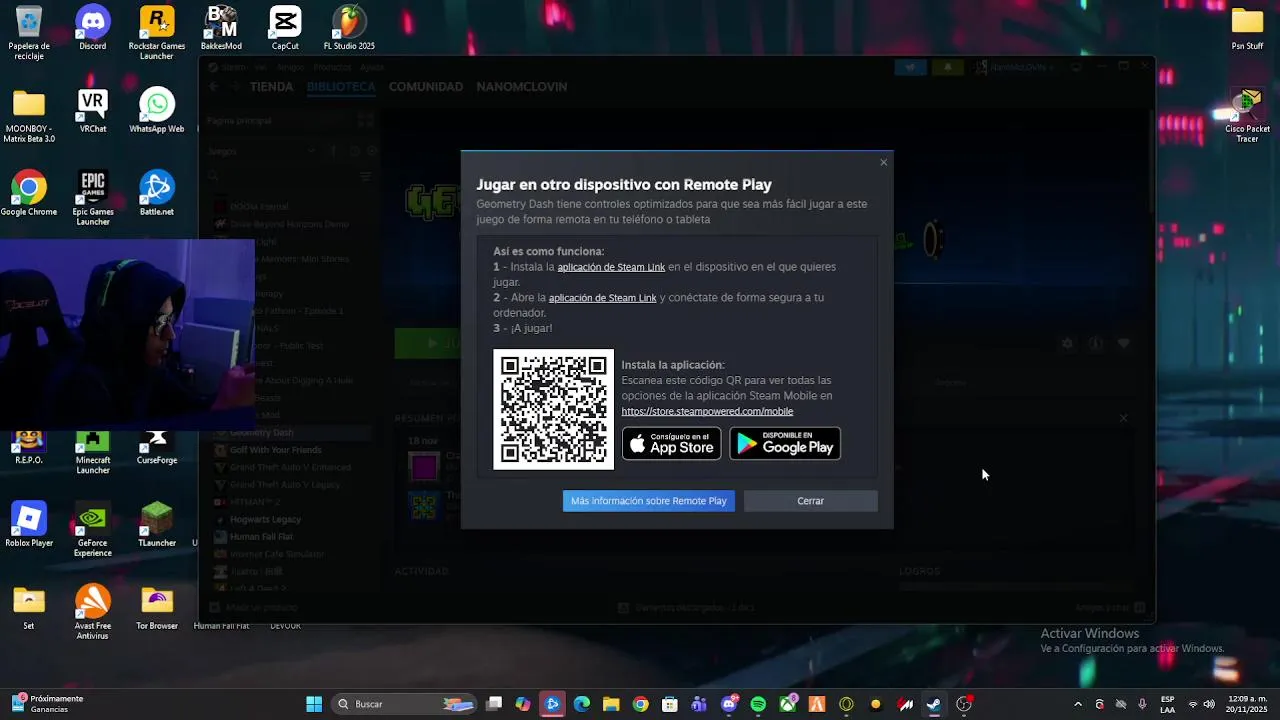Open game settings gear in Steam
1280x720 pixels.
click(1068, 343)
